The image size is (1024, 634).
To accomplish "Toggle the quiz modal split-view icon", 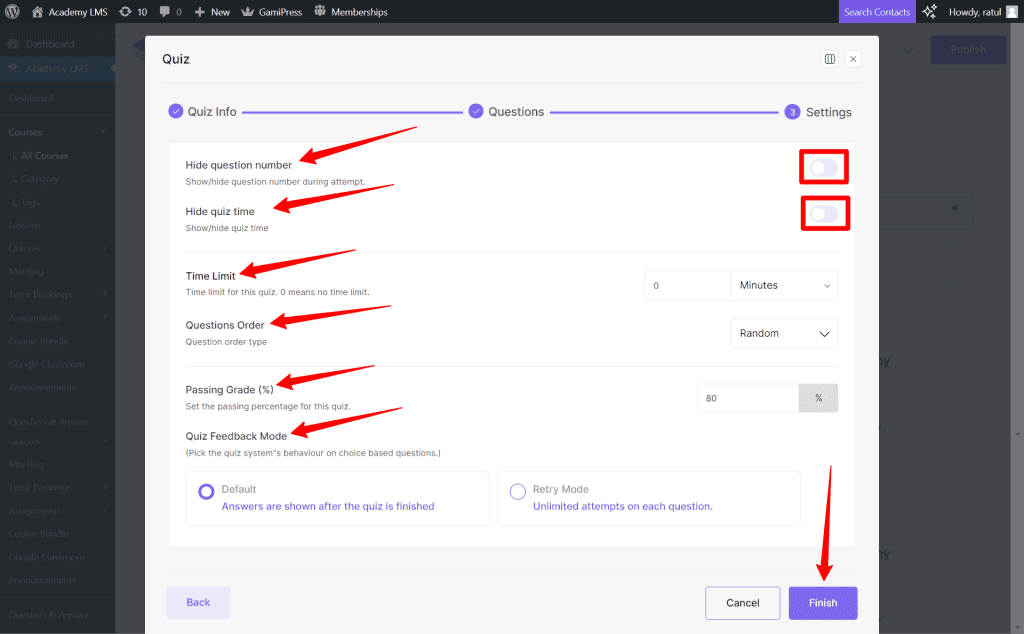I will pos(829,59).
